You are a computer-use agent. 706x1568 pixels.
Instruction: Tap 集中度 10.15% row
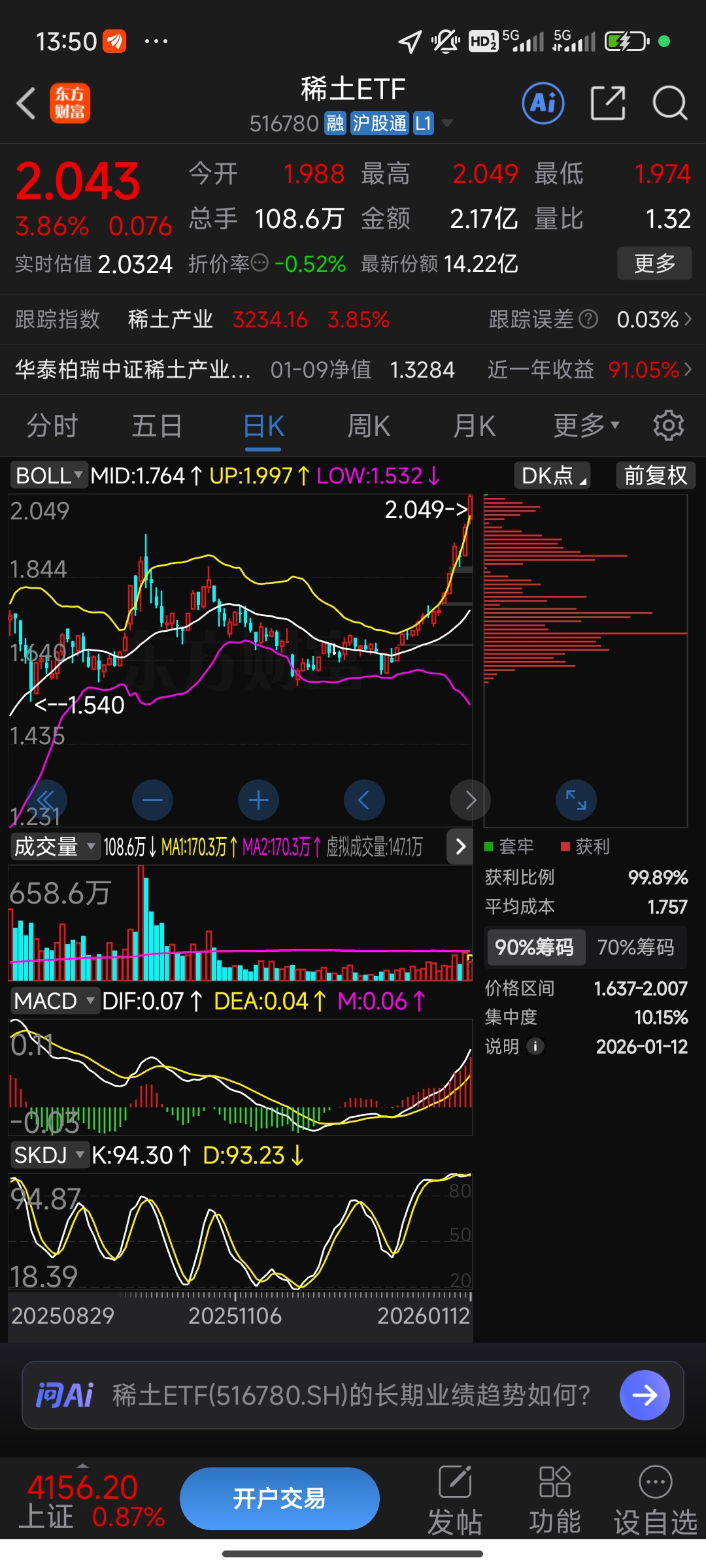[586, 1017]
